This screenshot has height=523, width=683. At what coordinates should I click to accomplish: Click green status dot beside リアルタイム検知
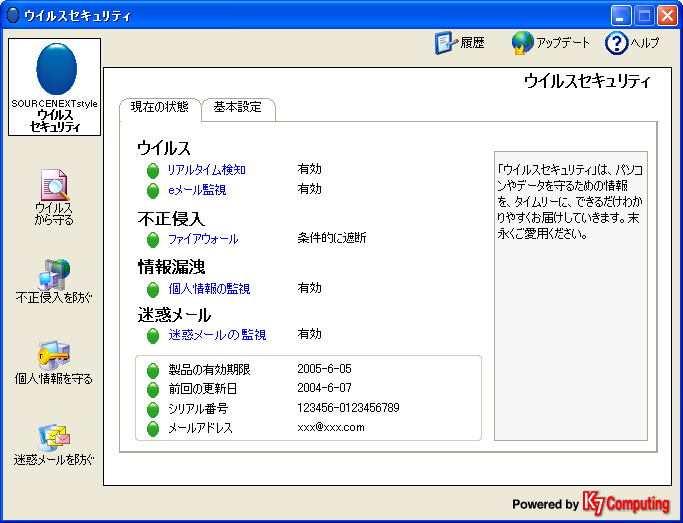(153, 171)
